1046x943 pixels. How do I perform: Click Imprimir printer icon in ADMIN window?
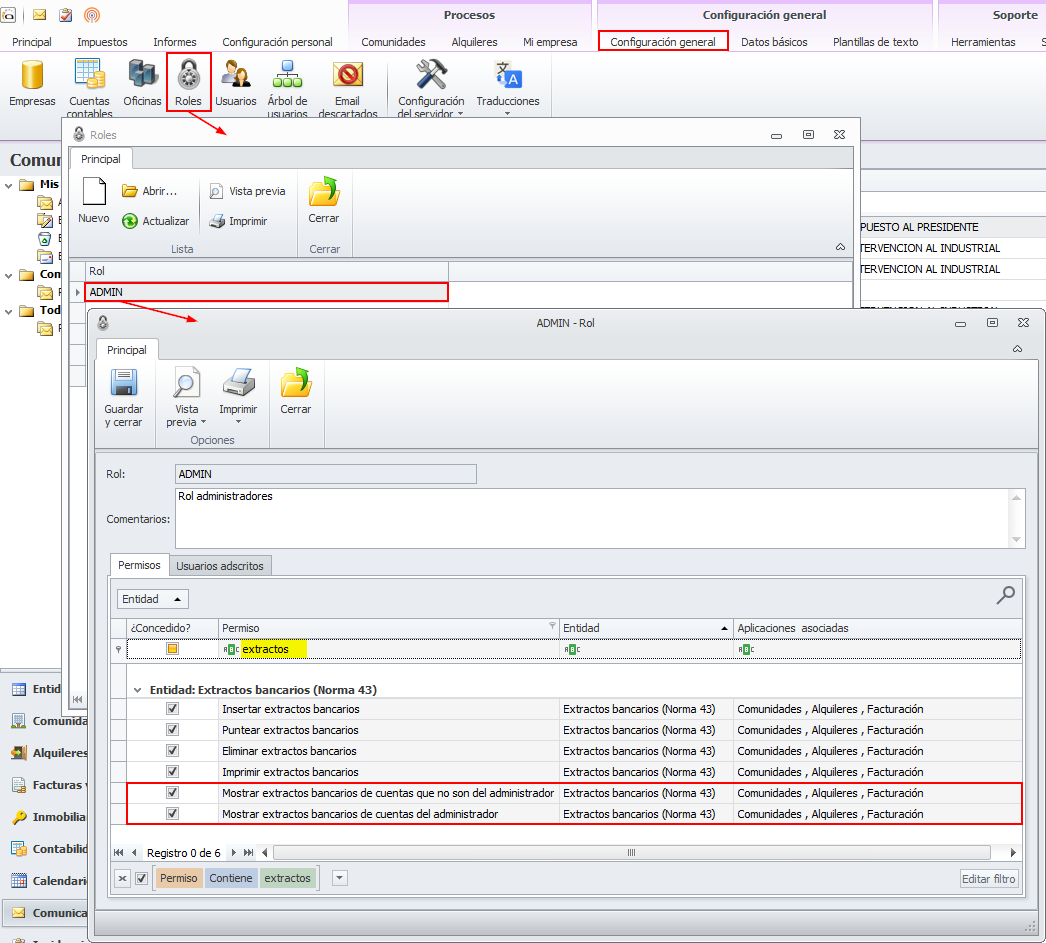[238, 384]
